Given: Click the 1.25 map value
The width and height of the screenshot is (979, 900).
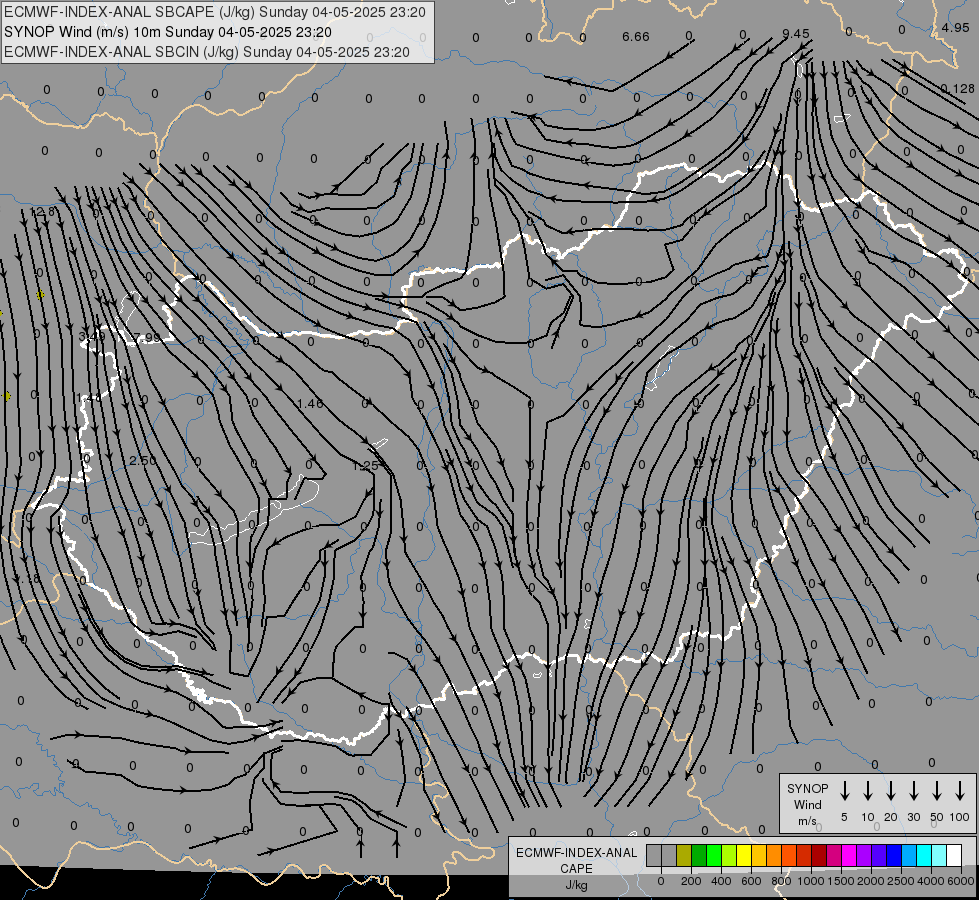Looking at the screenshot, I should pyautogui.click(x=365, y=466).
